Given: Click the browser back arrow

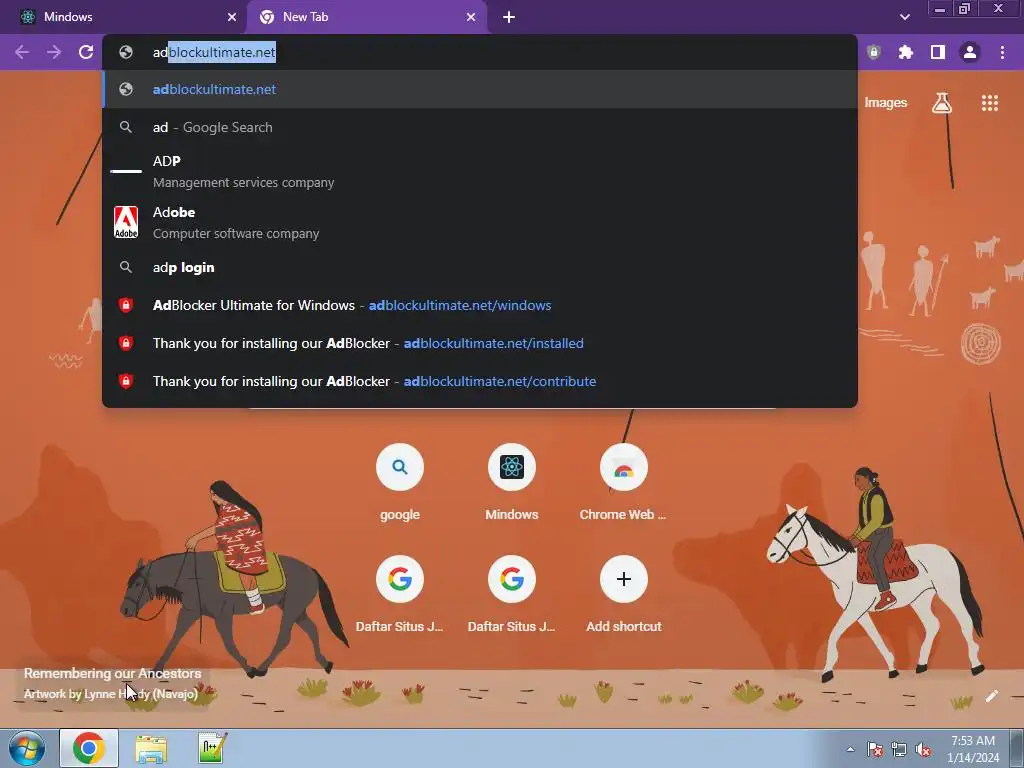Looking at the screenshot, I should pos(22,52).
